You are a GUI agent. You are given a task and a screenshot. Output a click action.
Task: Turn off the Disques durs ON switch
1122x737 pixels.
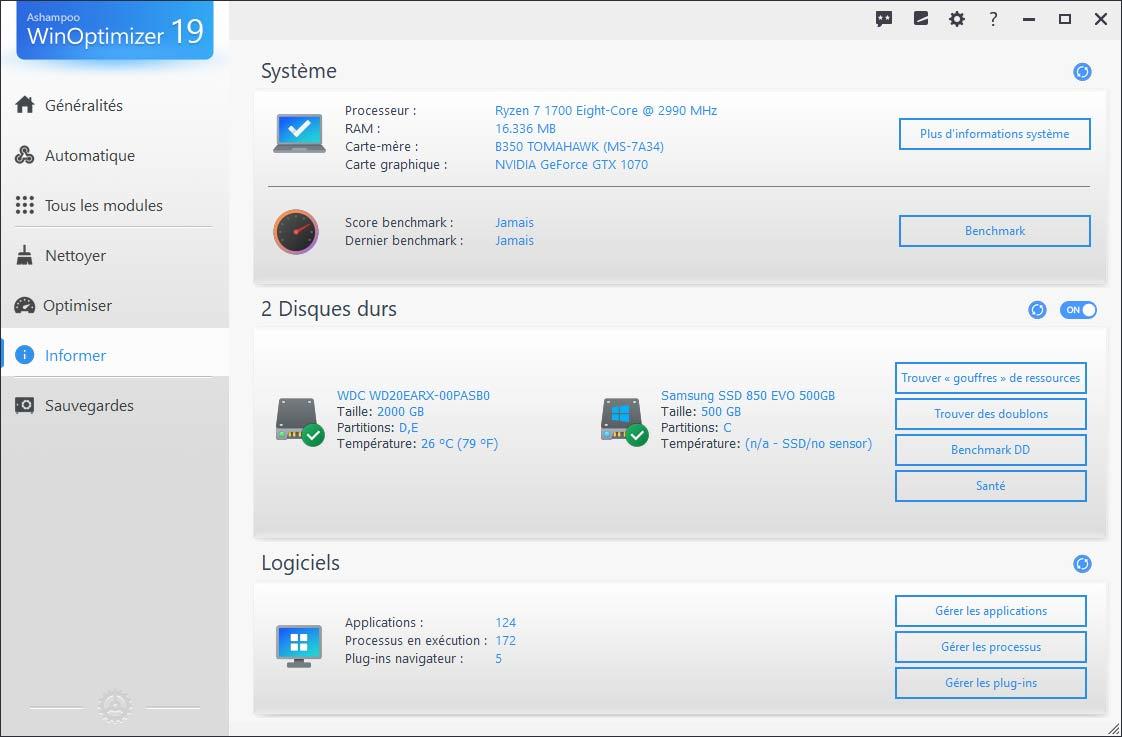(x=1078, y=310)
